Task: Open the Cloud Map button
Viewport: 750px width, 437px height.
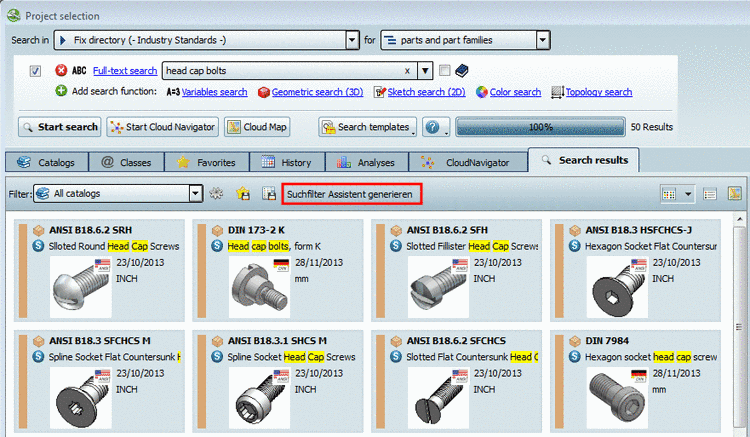Action: tap(257, 127)
